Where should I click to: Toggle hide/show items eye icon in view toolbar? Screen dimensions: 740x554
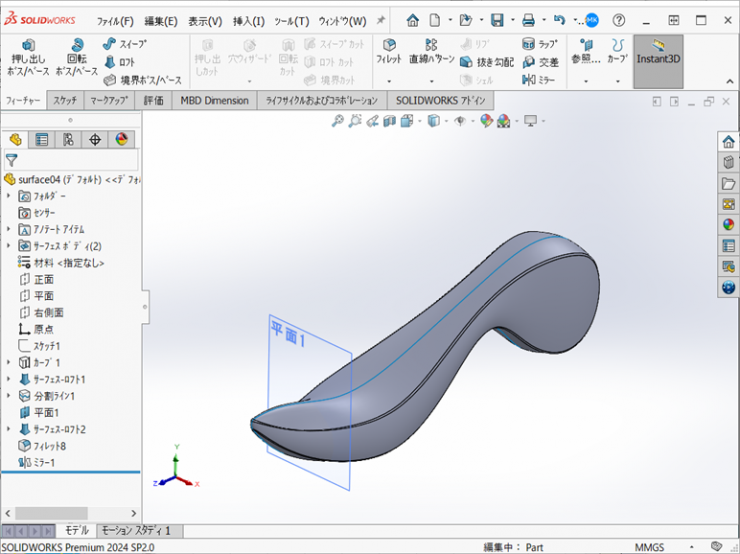(x=460, y=120)
